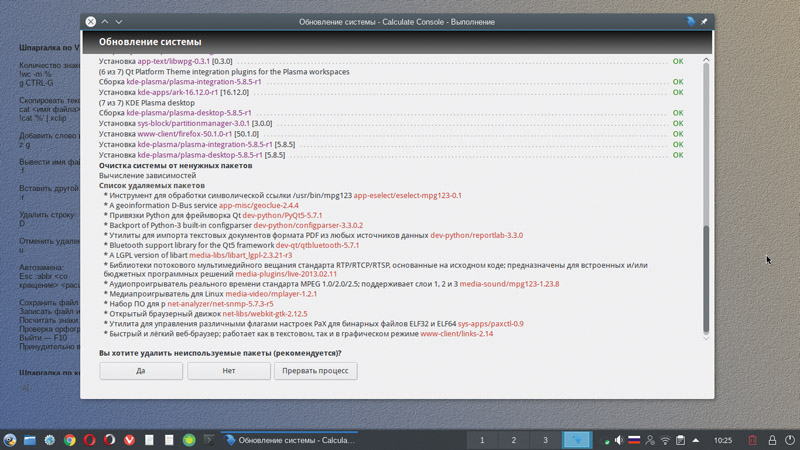Open the power/shutdown icon
Image resolution: width=800 pixels, height=450 pixels.
790,440
